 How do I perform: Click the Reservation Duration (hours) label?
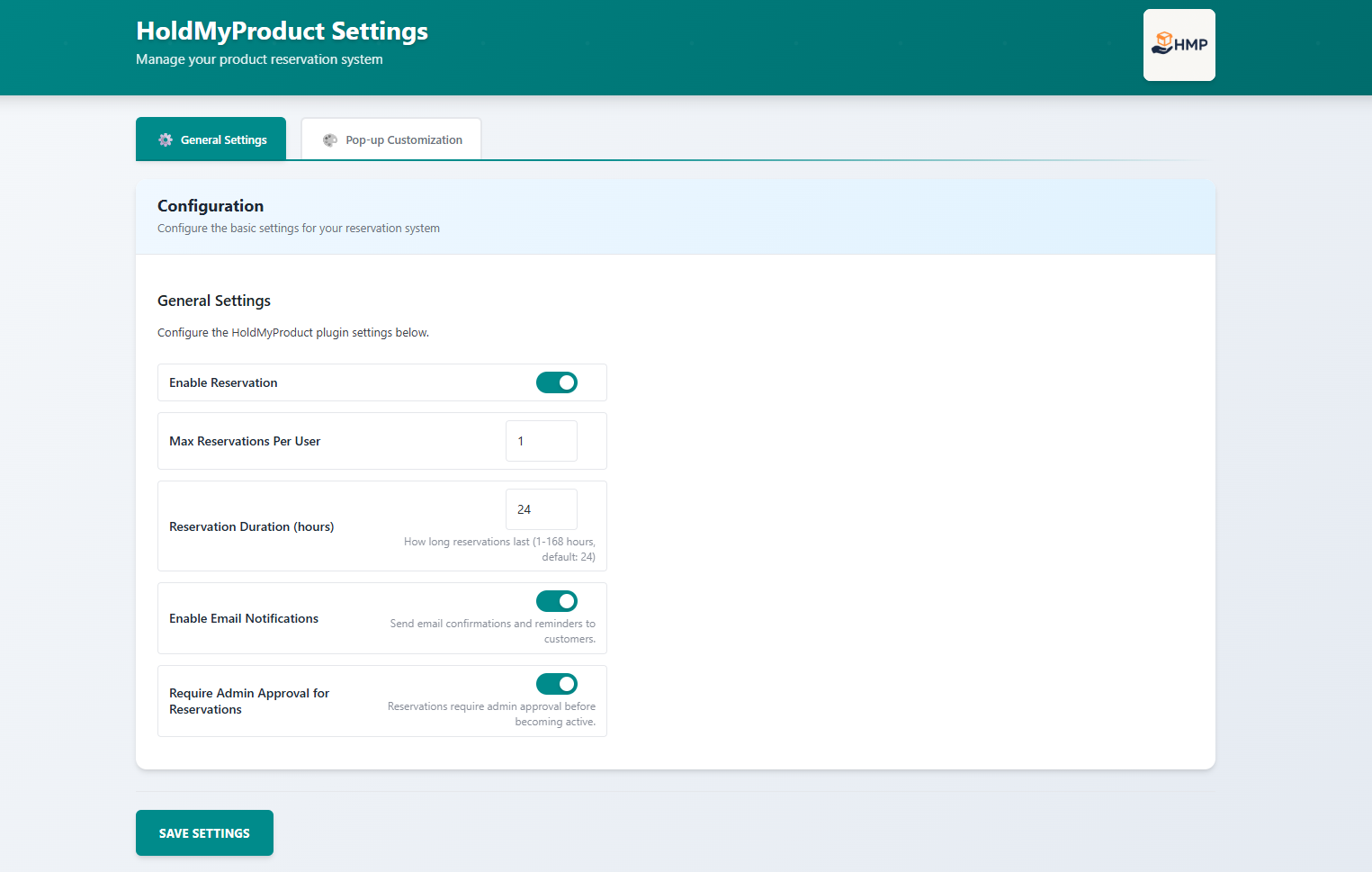tap(251, 526)
